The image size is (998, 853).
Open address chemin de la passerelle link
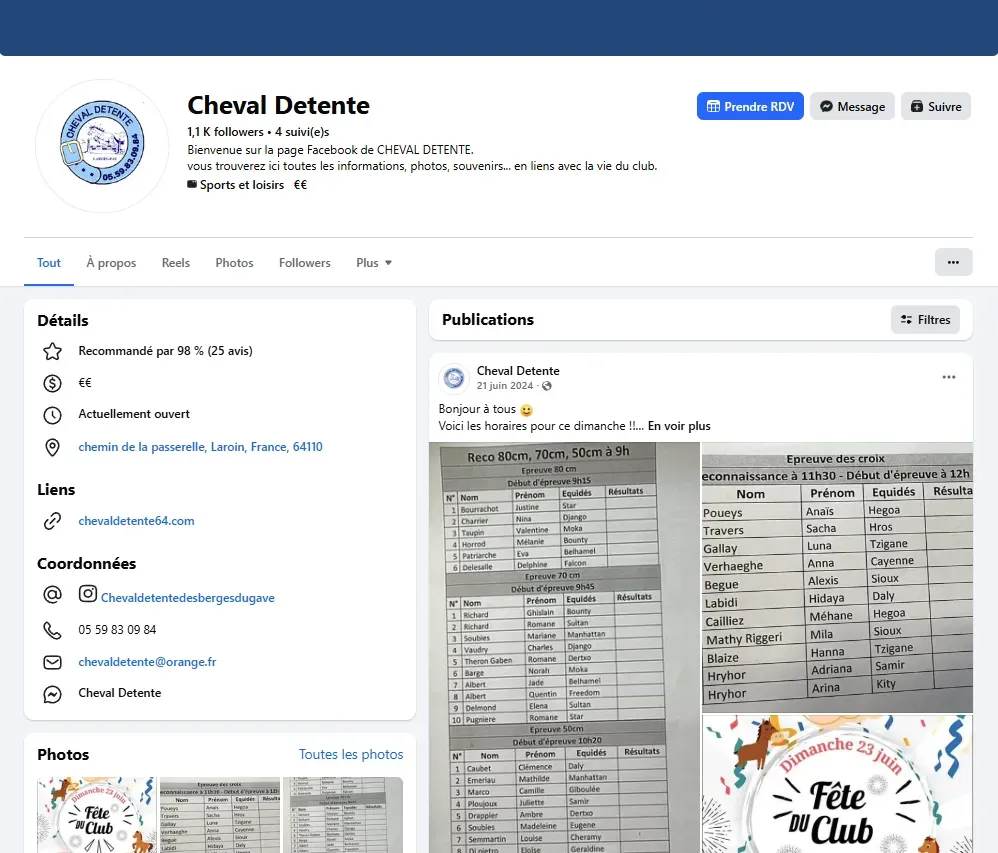click(x=200, y=447)
